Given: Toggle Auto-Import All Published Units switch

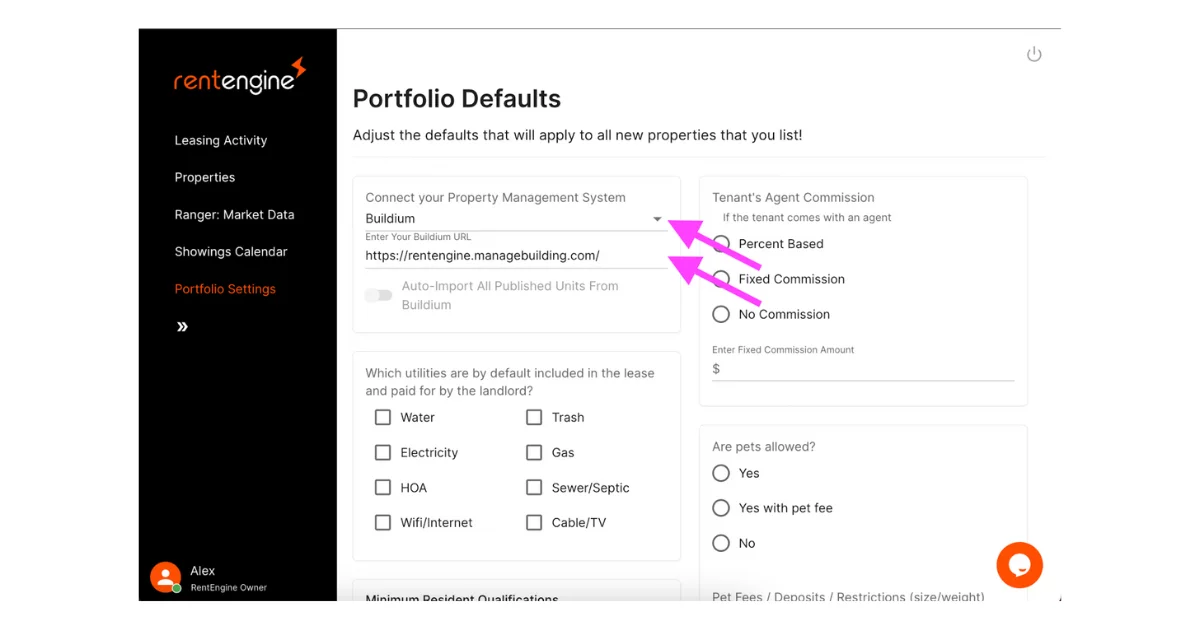Looking at the screenshot, I should [x=379, y=295].
